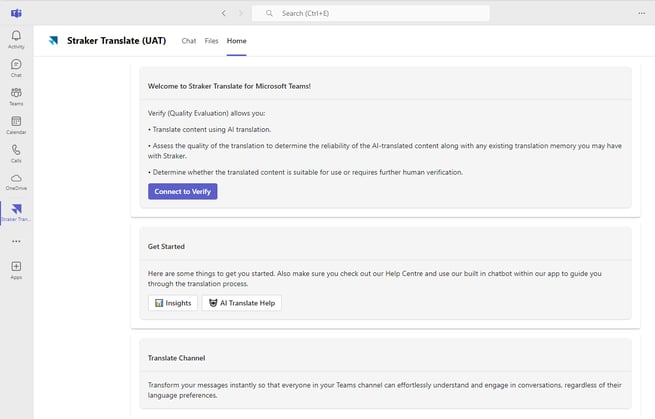This screenshot has height=419, width=655.
Task: Click the search magnifier icon
Action: pos(269,13)
